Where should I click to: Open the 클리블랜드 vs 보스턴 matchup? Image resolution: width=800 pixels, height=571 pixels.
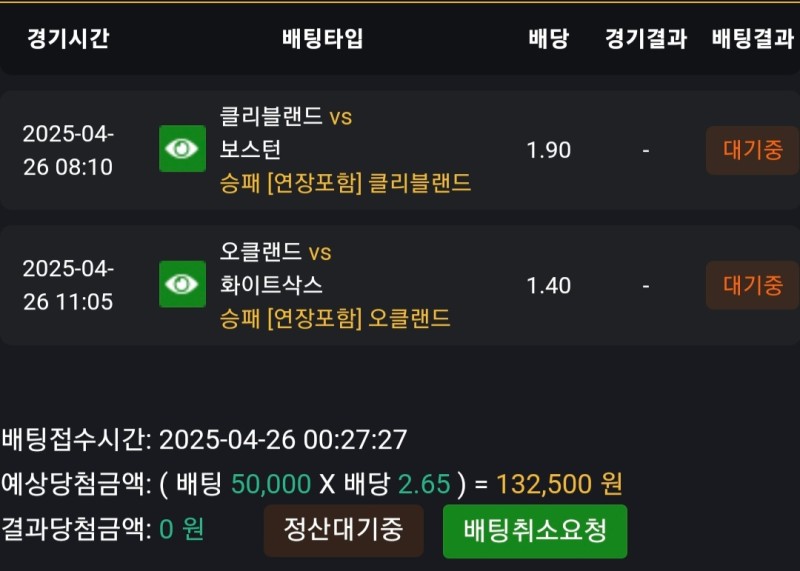286,133
